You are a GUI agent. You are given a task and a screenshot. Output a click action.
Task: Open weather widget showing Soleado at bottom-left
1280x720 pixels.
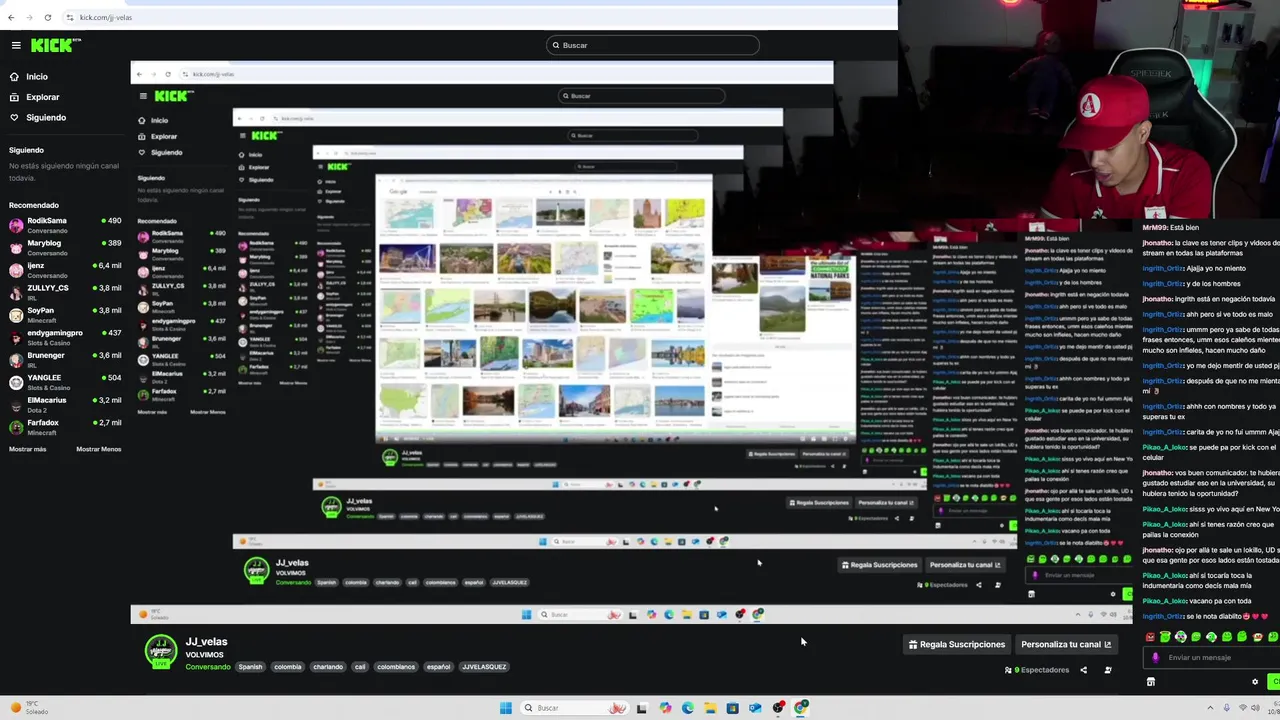tap(28, 708)
